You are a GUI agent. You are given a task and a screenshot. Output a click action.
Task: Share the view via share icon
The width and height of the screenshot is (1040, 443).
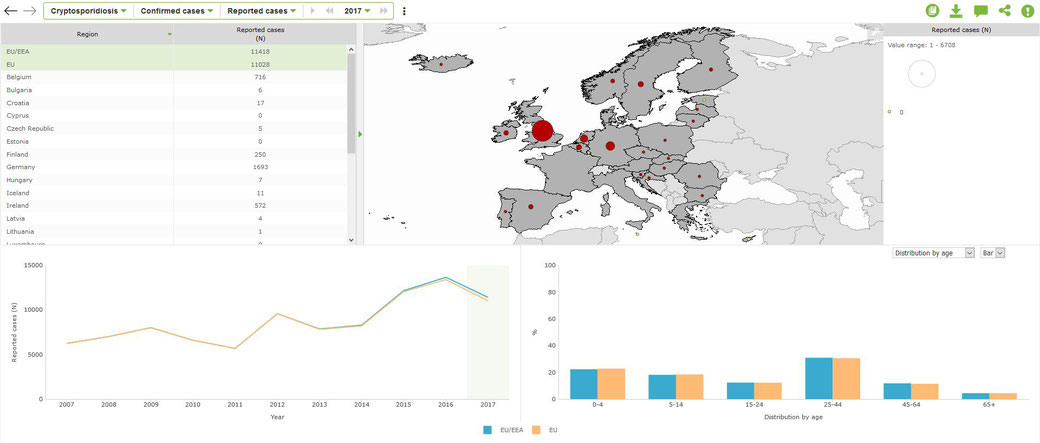coord(1004,11)
